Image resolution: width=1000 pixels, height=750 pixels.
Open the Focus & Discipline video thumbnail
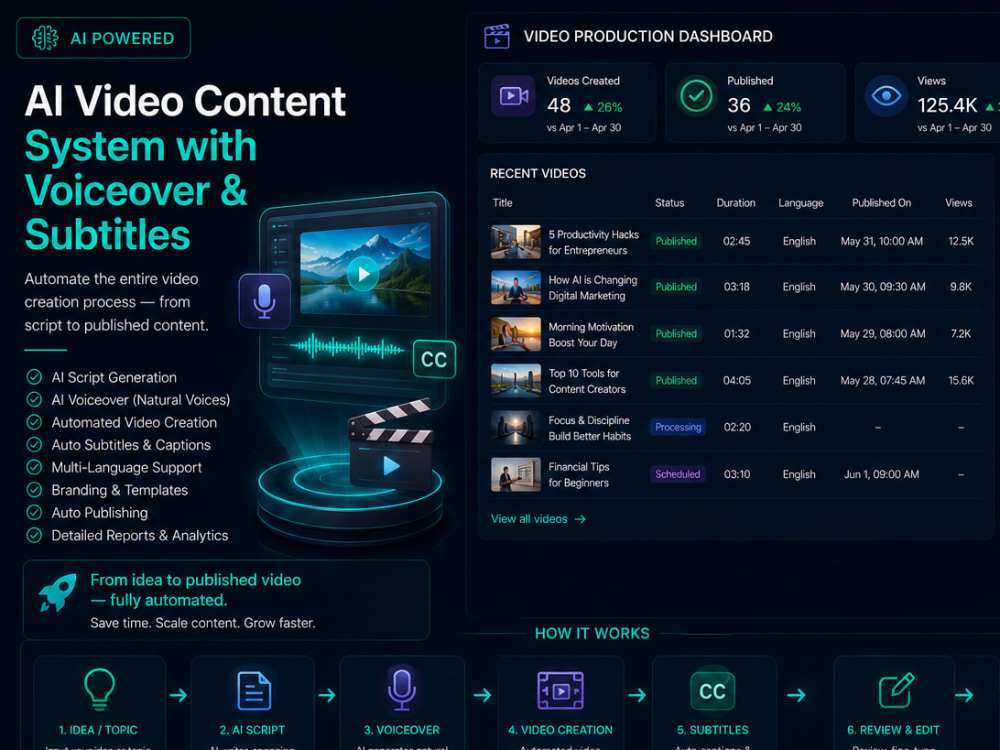(516, 427)
